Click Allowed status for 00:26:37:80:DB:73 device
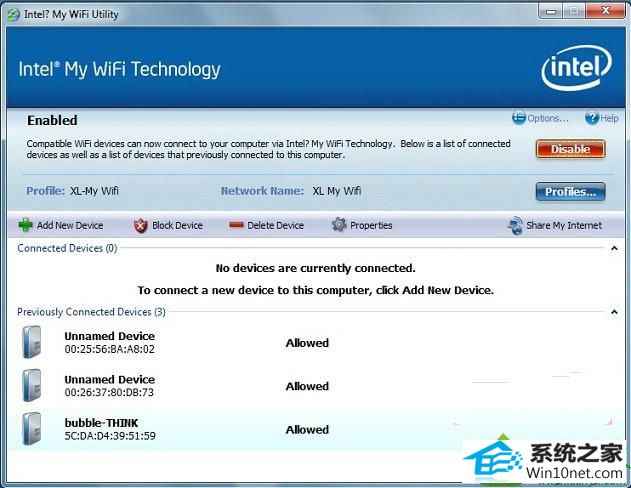 [x=307, y=386]
